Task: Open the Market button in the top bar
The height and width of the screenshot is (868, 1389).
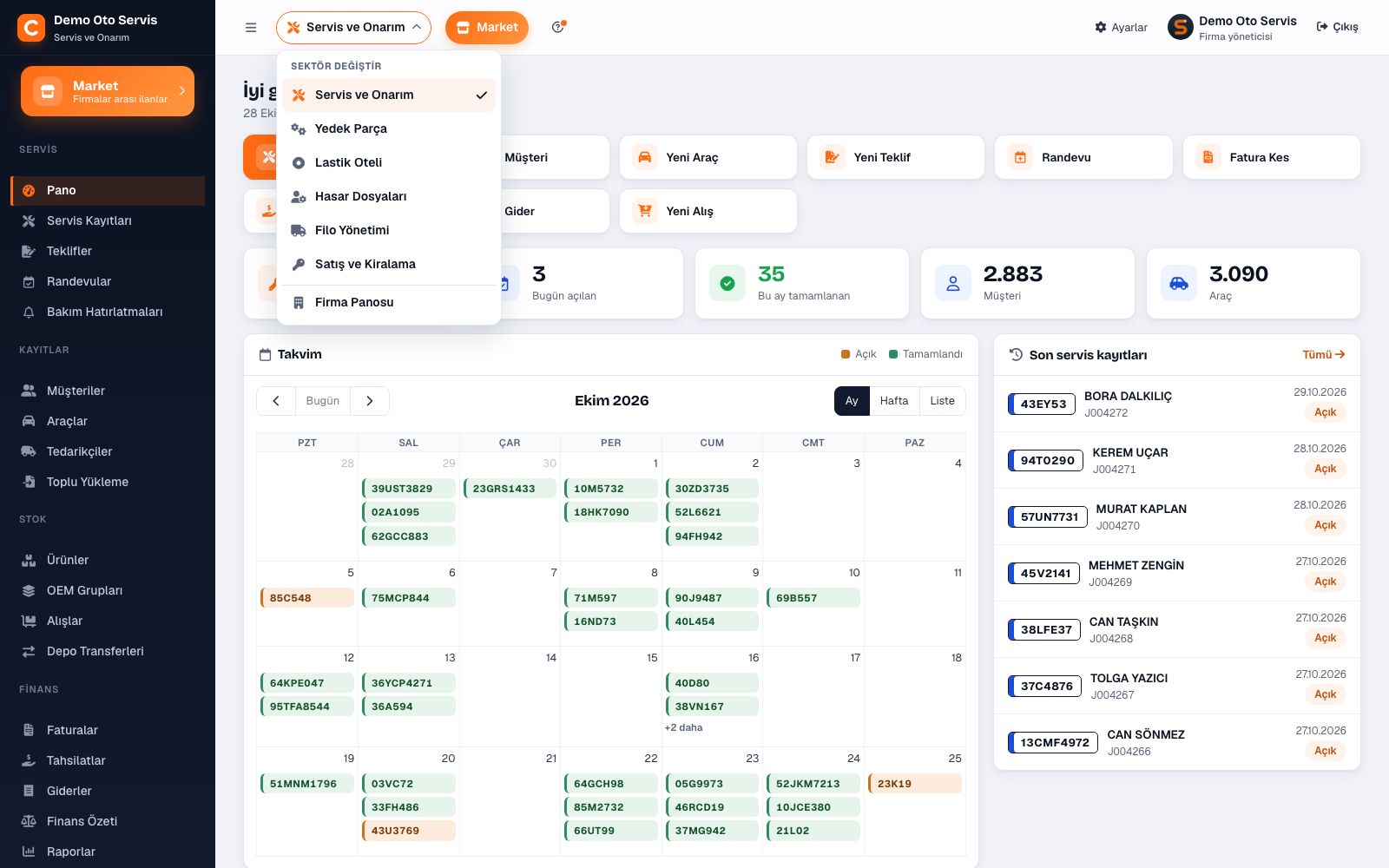Action: (487, 28)
